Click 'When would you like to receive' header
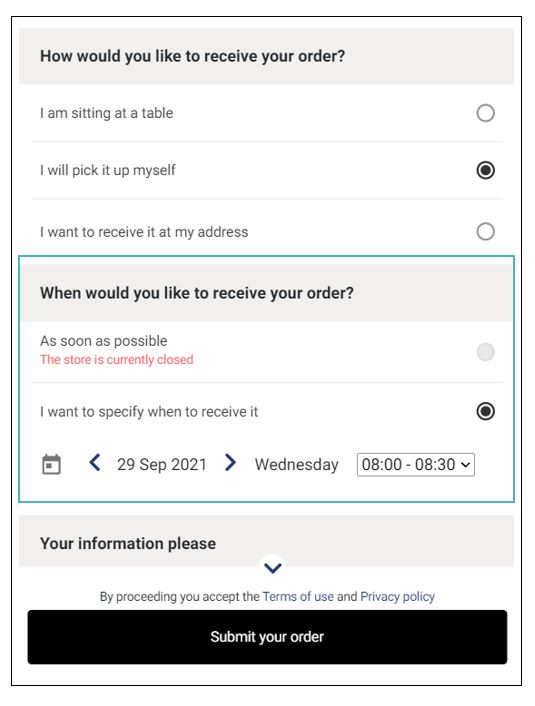 [x=197, y=293]
